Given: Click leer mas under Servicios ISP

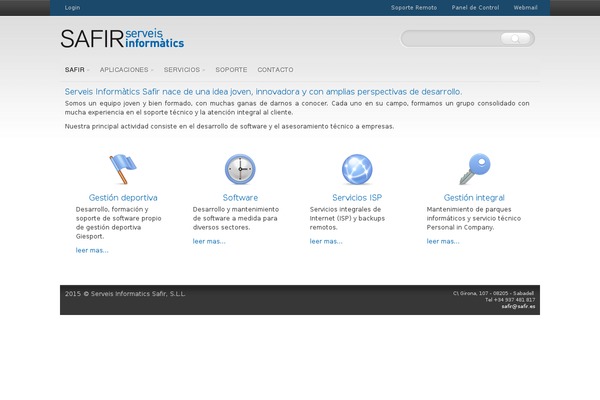Looking at the screenshot, I should 326,242.
